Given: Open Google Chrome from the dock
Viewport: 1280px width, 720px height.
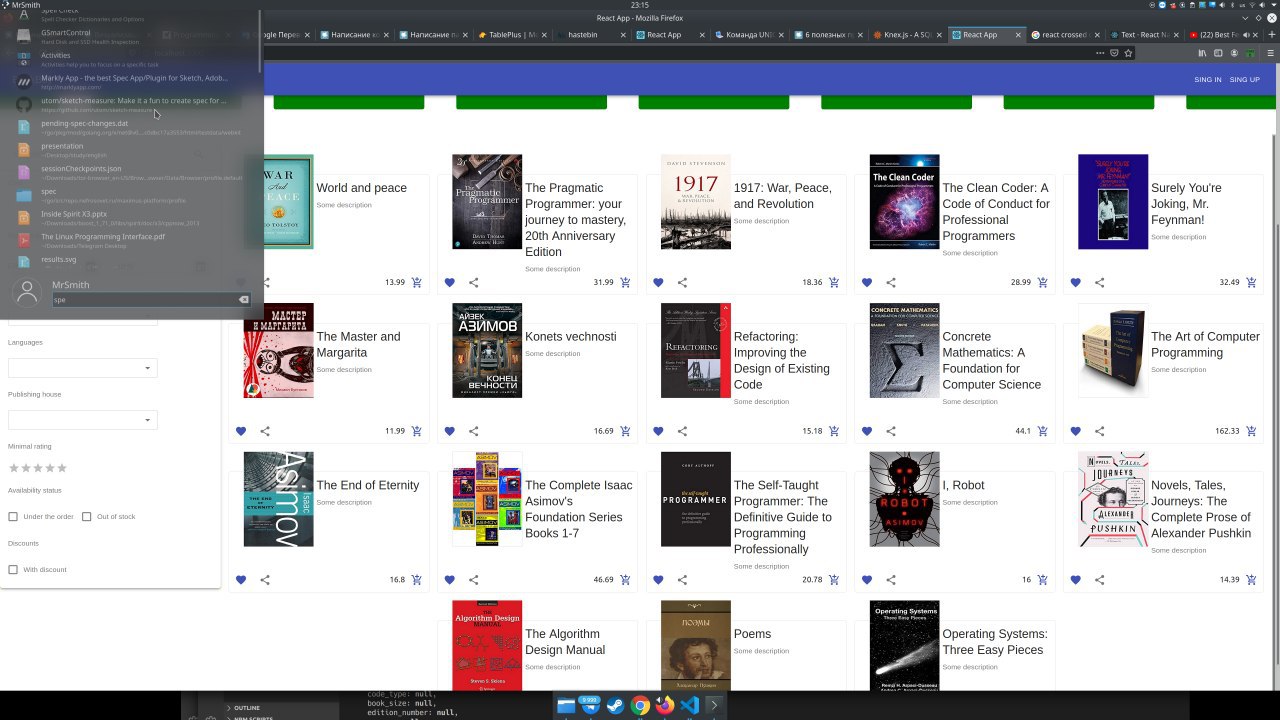Looking at the screenshot, I should tap(640, 705).
